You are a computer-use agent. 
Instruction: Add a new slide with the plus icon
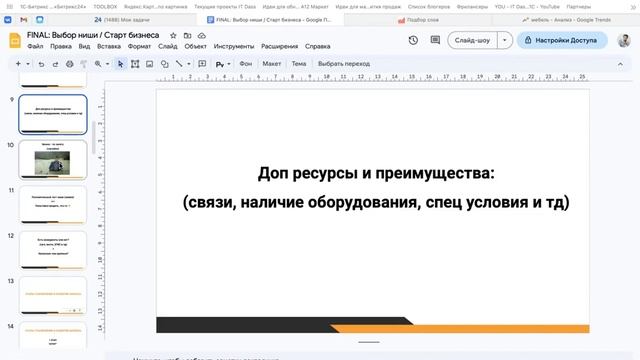(18, 64)
